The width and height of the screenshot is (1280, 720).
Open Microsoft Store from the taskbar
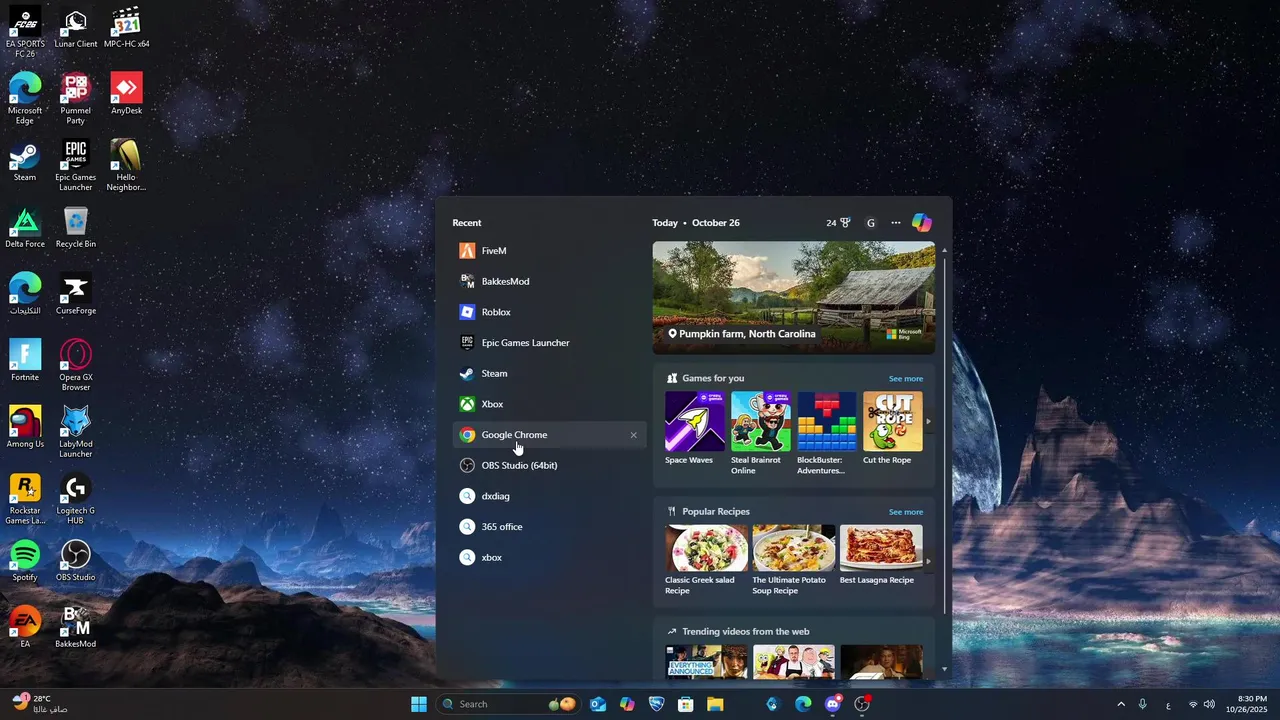pos(685,704)
